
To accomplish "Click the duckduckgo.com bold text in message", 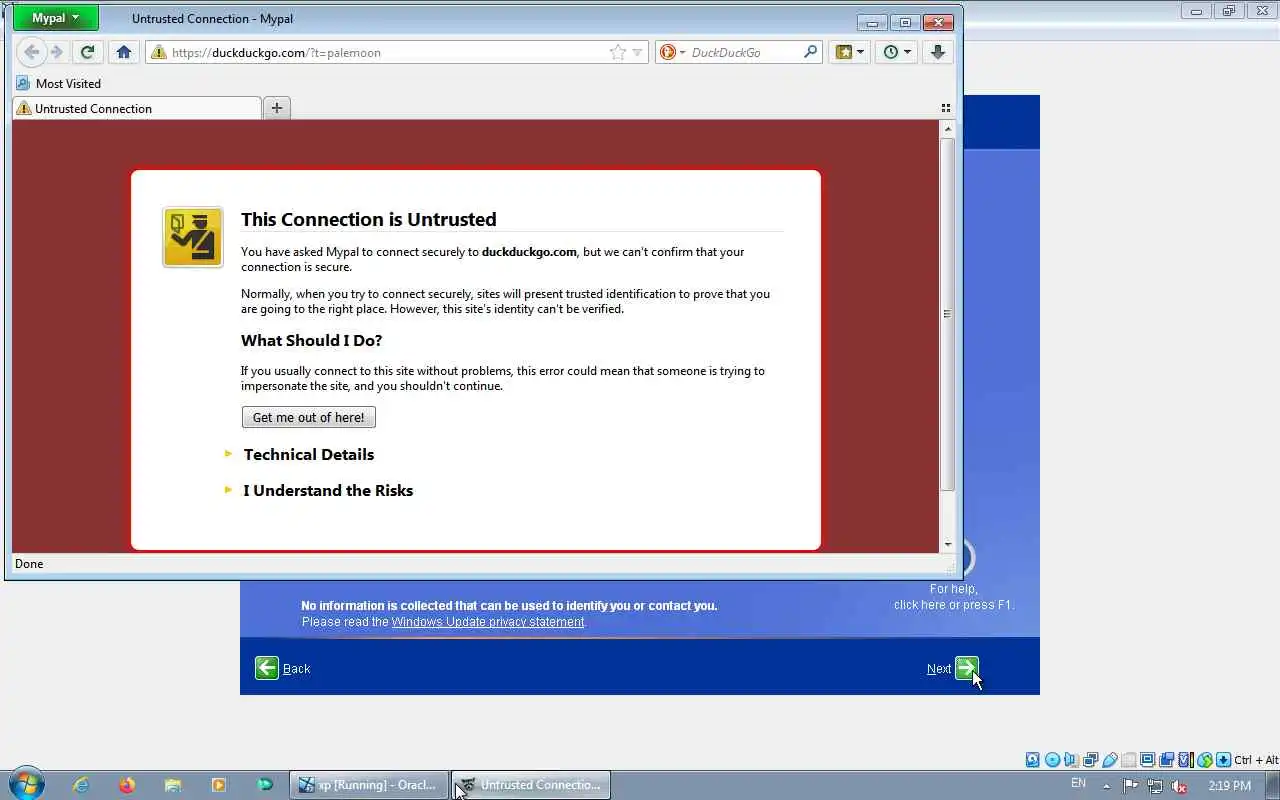I will (x=529, y=252).
